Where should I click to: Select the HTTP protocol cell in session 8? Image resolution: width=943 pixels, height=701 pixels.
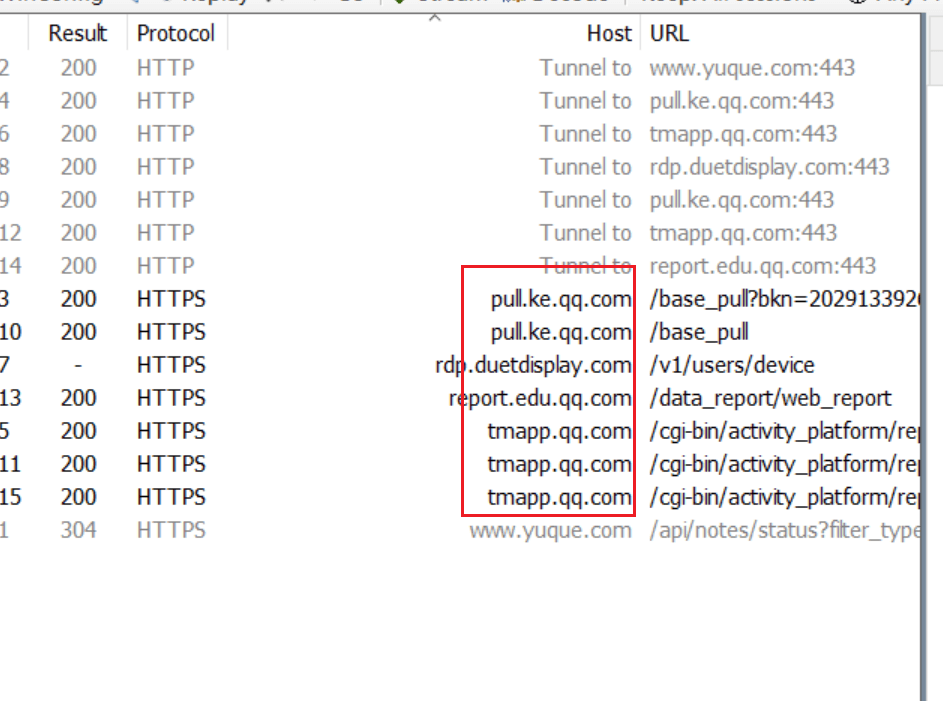coord(165,167)
